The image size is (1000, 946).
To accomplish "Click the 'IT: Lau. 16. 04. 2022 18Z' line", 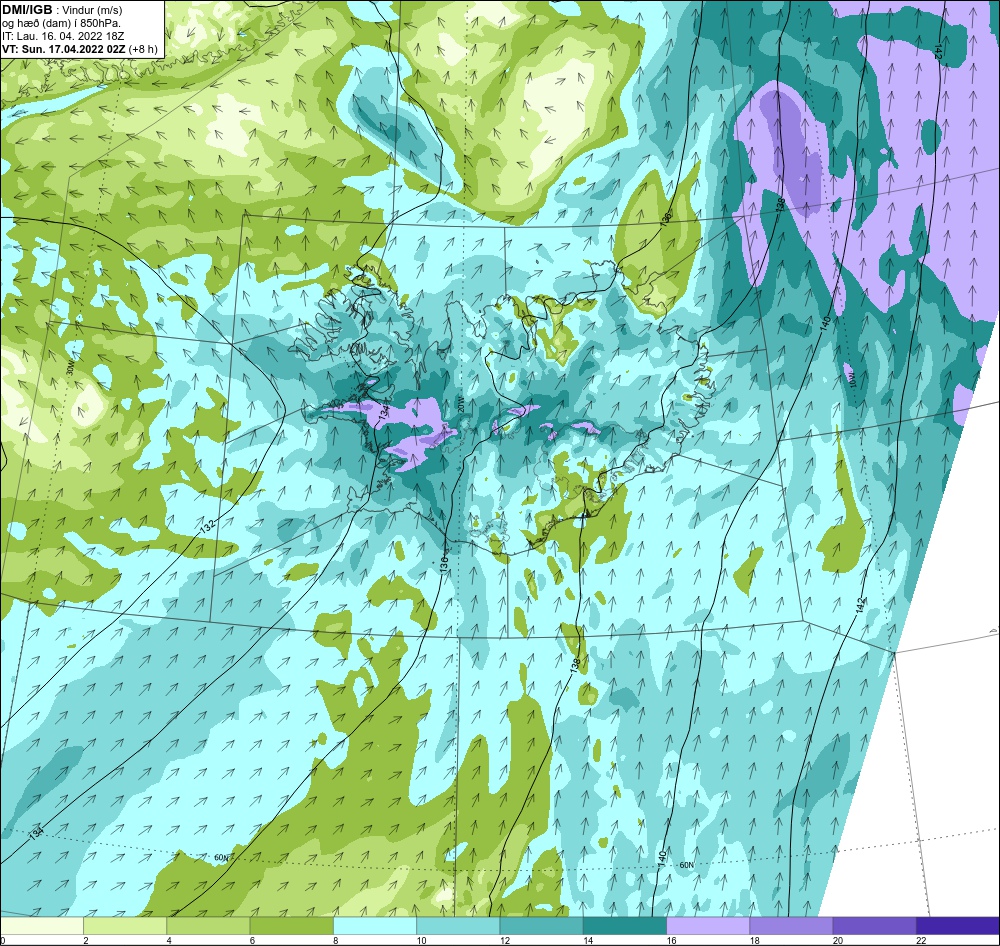I will point(62,36).
